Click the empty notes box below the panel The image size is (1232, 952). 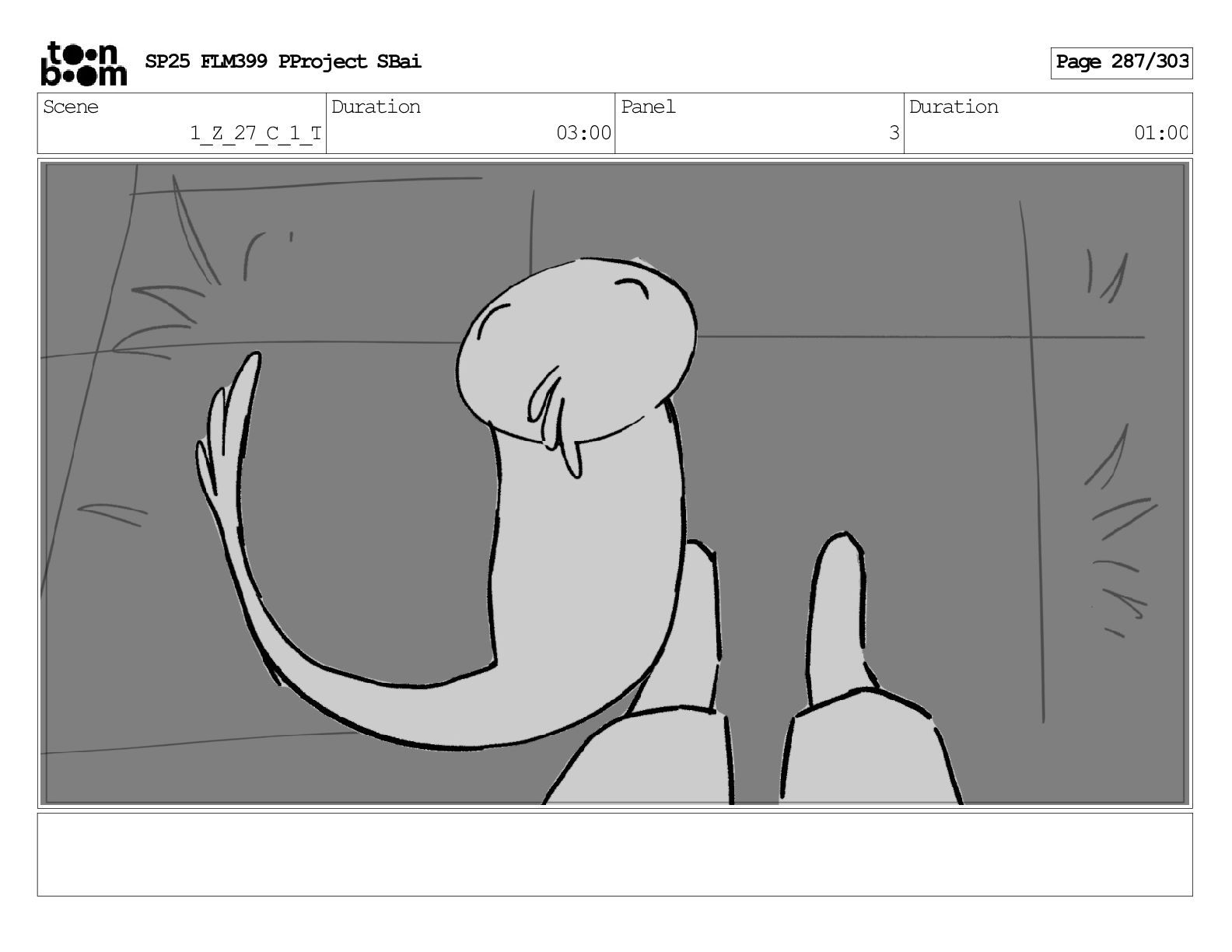pos(614,855)
